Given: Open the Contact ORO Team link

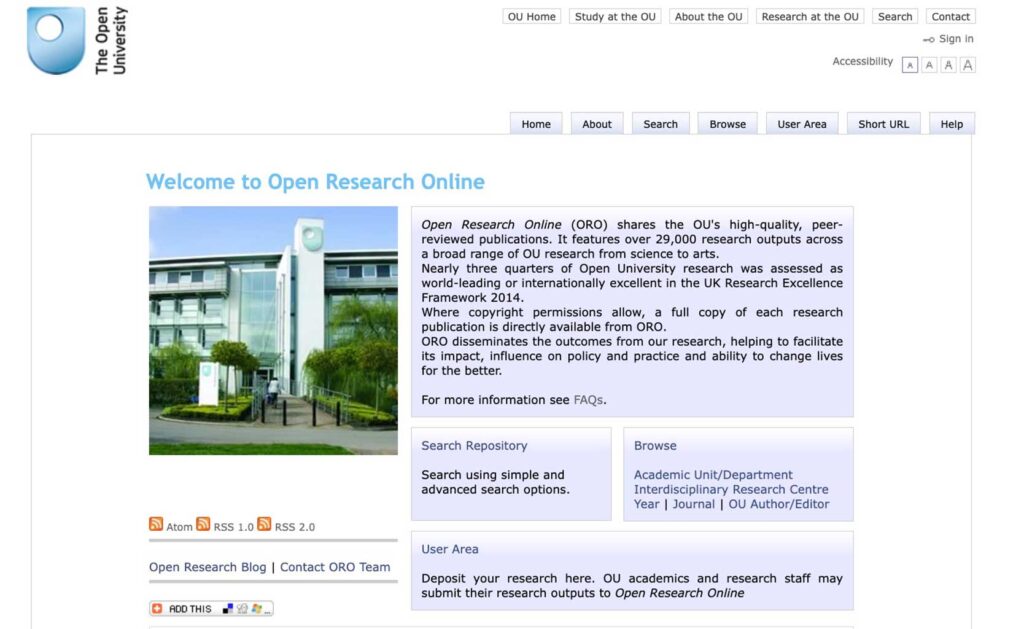Looking at the screenshot, I should [335, 567].
